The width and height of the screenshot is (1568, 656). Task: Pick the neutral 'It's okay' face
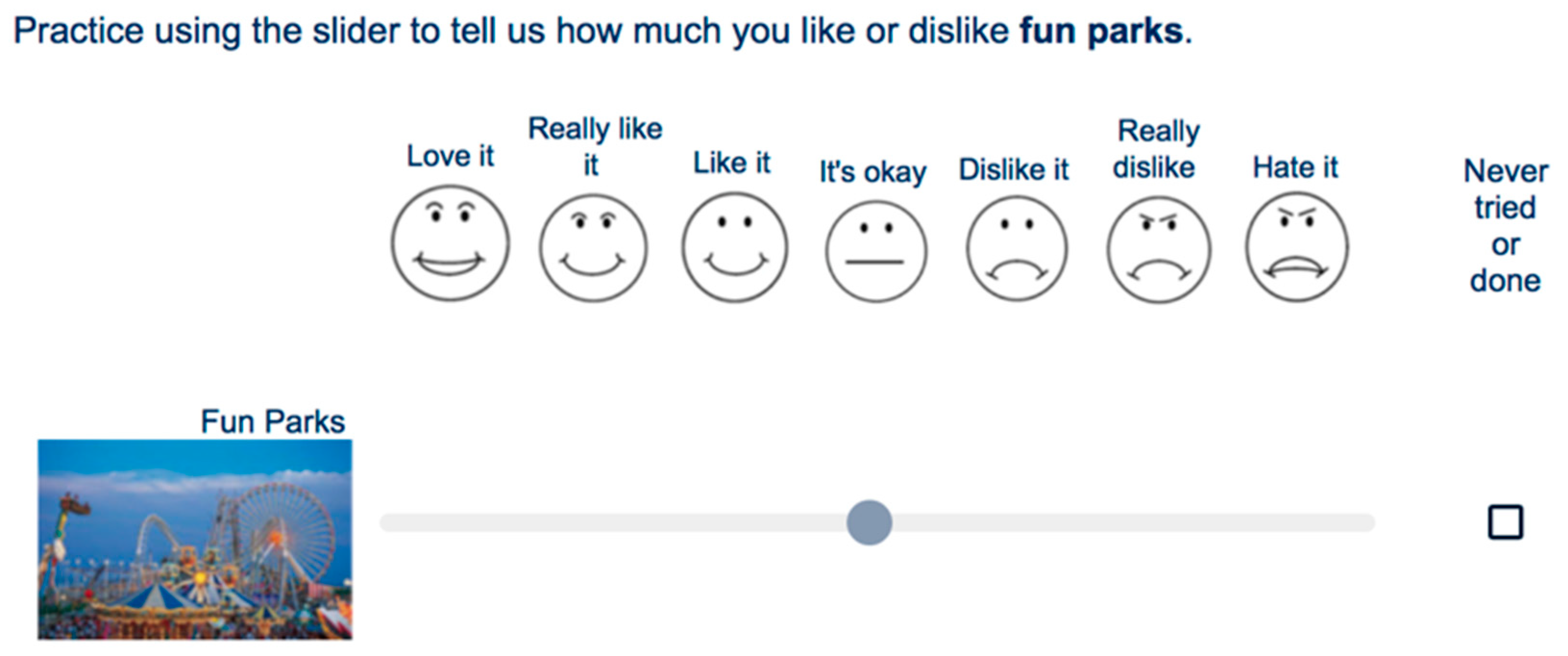(x=876, y=251)
